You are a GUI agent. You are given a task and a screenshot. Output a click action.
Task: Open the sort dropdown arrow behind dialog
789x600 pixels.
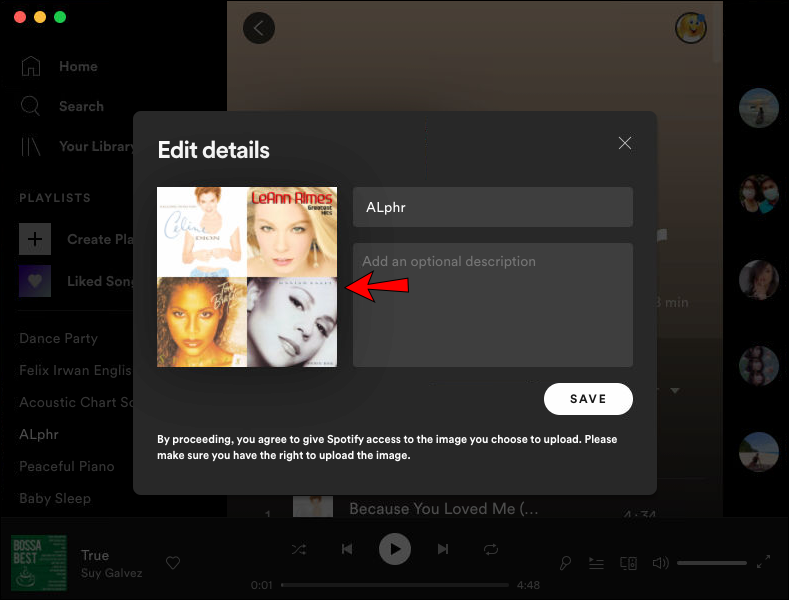[x=675, y=390]
